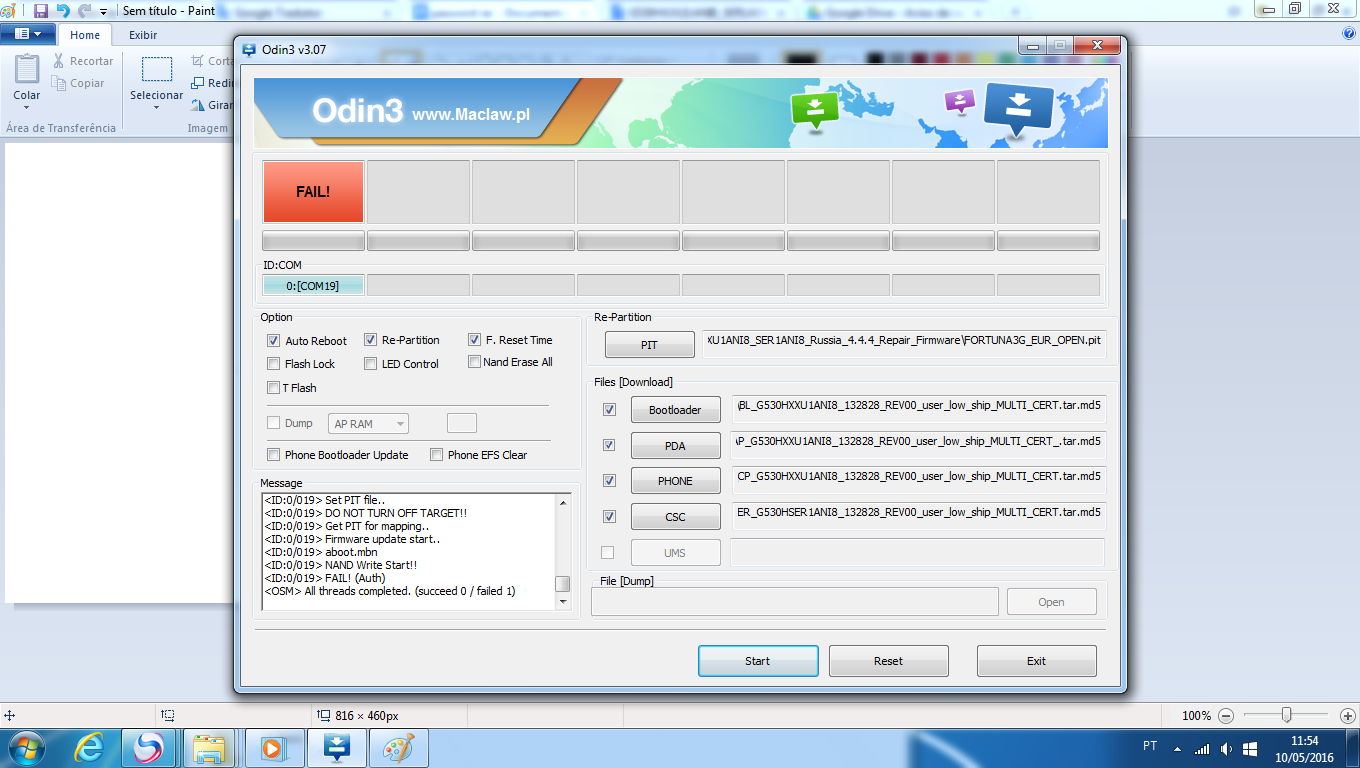Click the Odin3 title bar app icon
Viewport: 1360px width, 768px height.
(249, 48)
